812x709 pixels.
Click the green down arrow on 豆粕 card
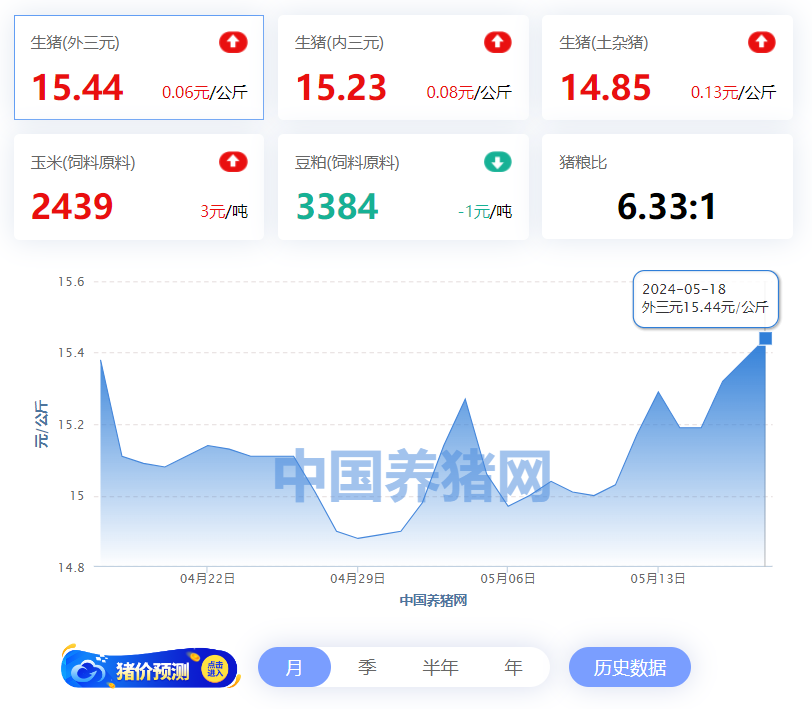(x=498, y=162)
